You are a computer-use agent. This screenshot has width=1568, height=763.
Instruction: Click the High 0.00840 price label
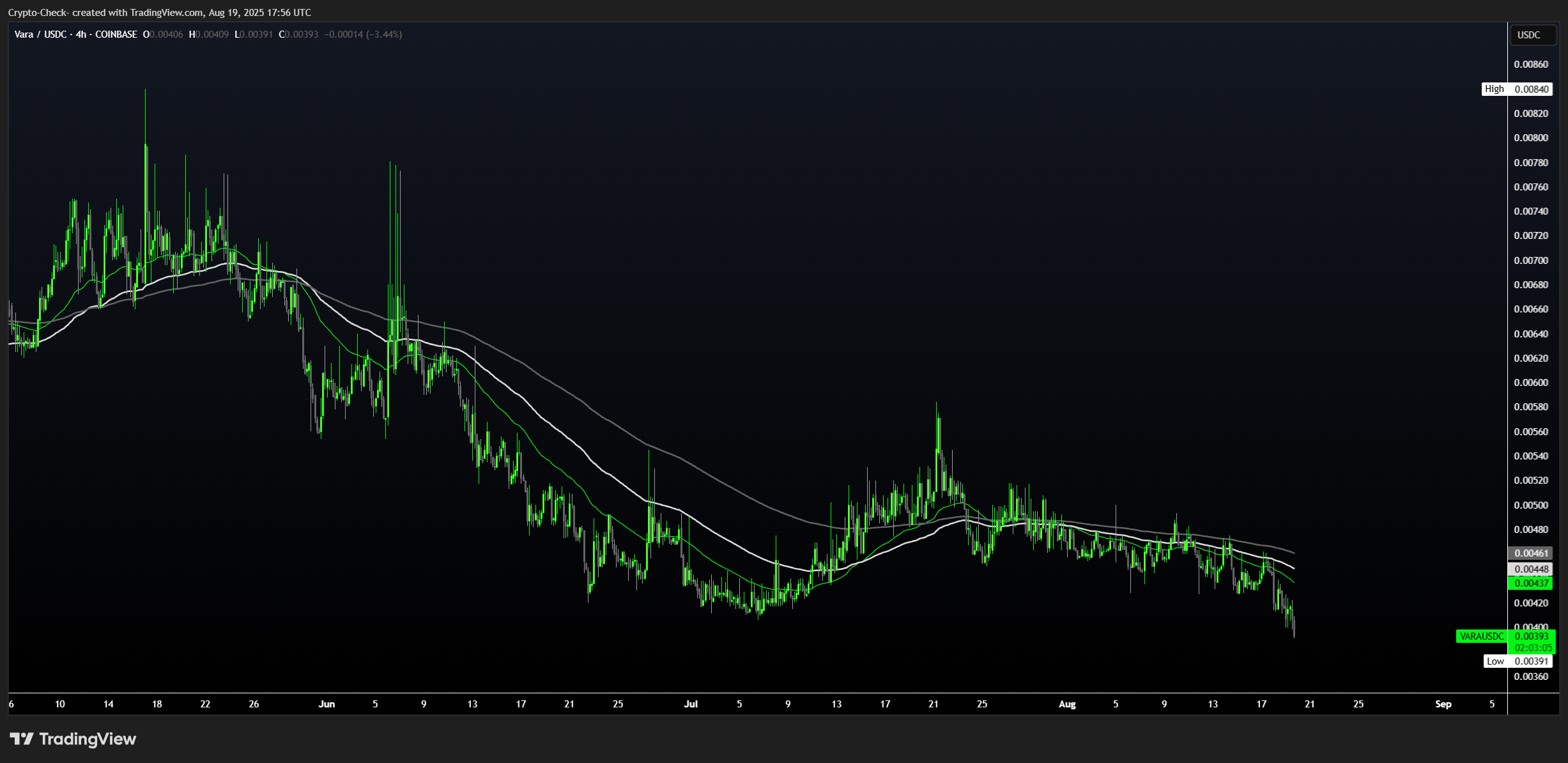[x=1517, y=89]
